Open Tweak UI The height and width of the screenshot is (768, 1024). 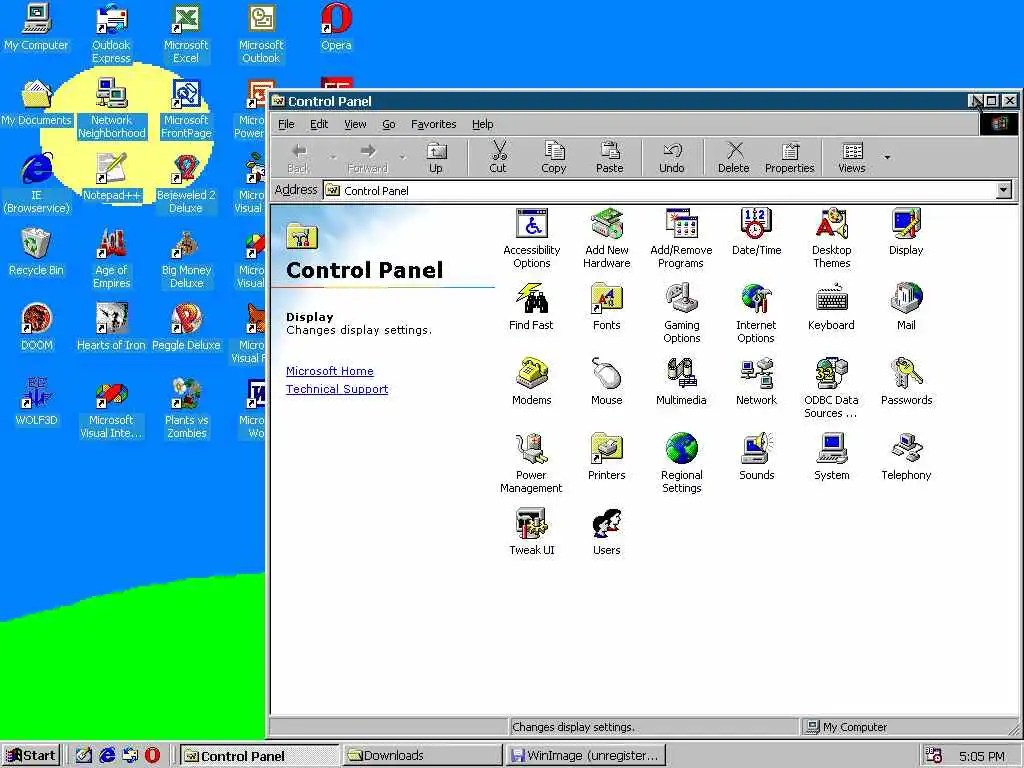tap(532, 532)
